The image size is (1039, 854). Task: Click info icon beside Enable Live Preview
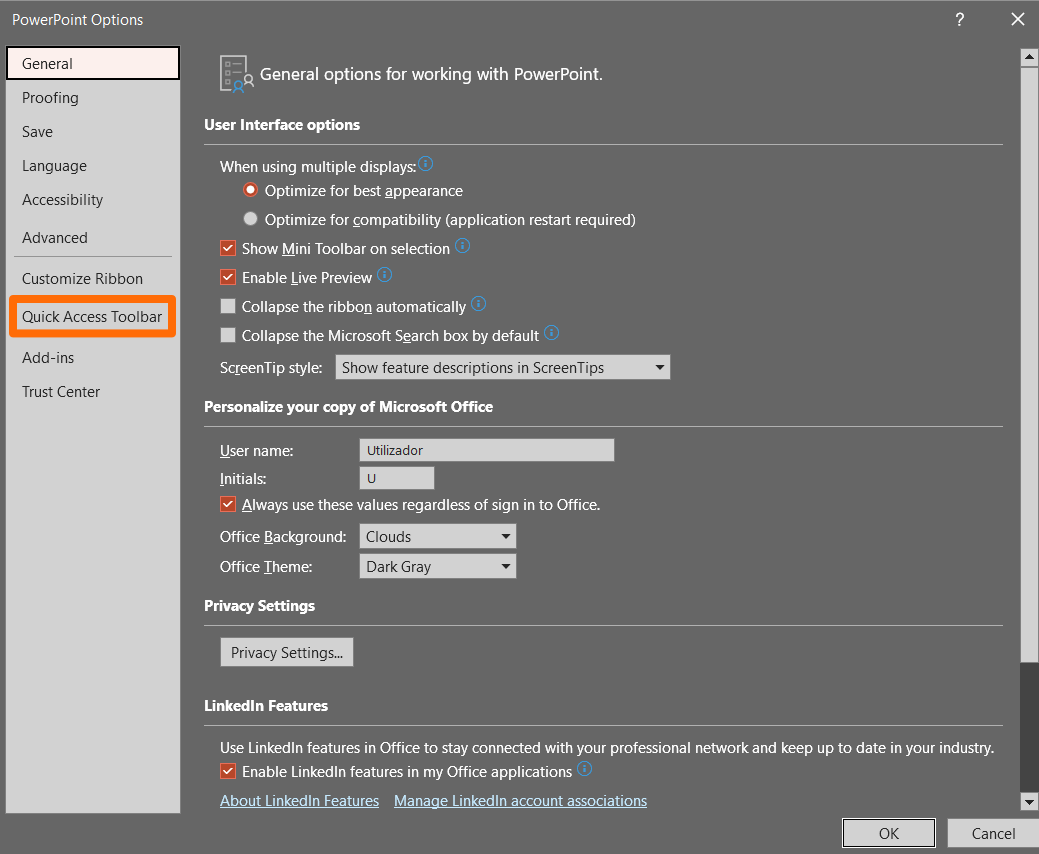(384, 275)
